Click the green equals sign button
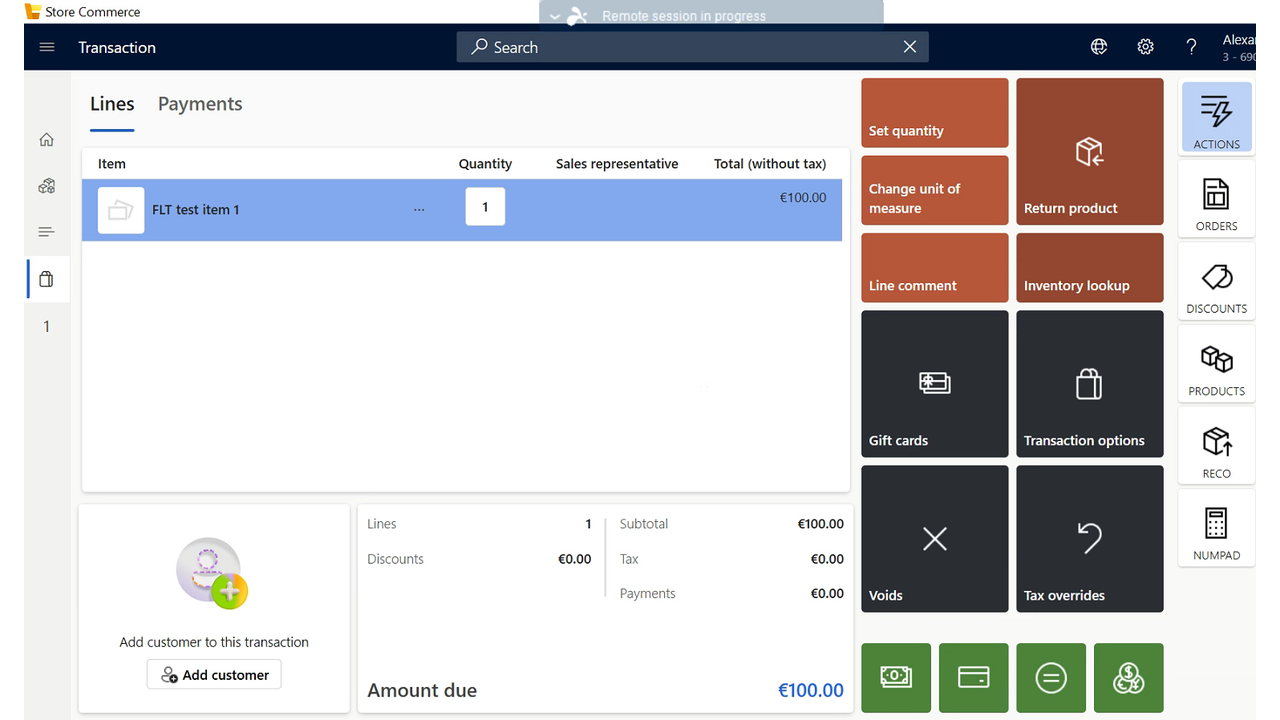The width and height of the screenshot is (1280, 720). tap(1051, 678)
